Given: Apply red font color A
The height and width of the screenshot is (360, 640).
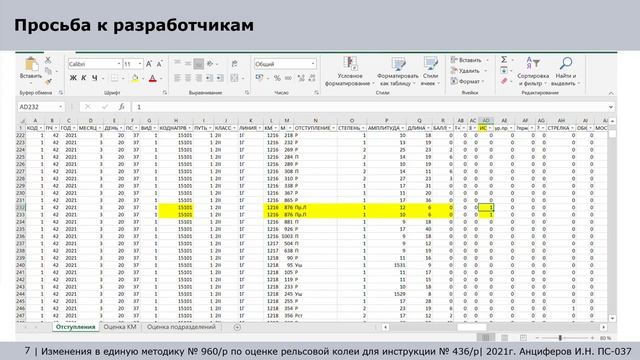Looking at the screenshot, I should [x=153, y=78].
